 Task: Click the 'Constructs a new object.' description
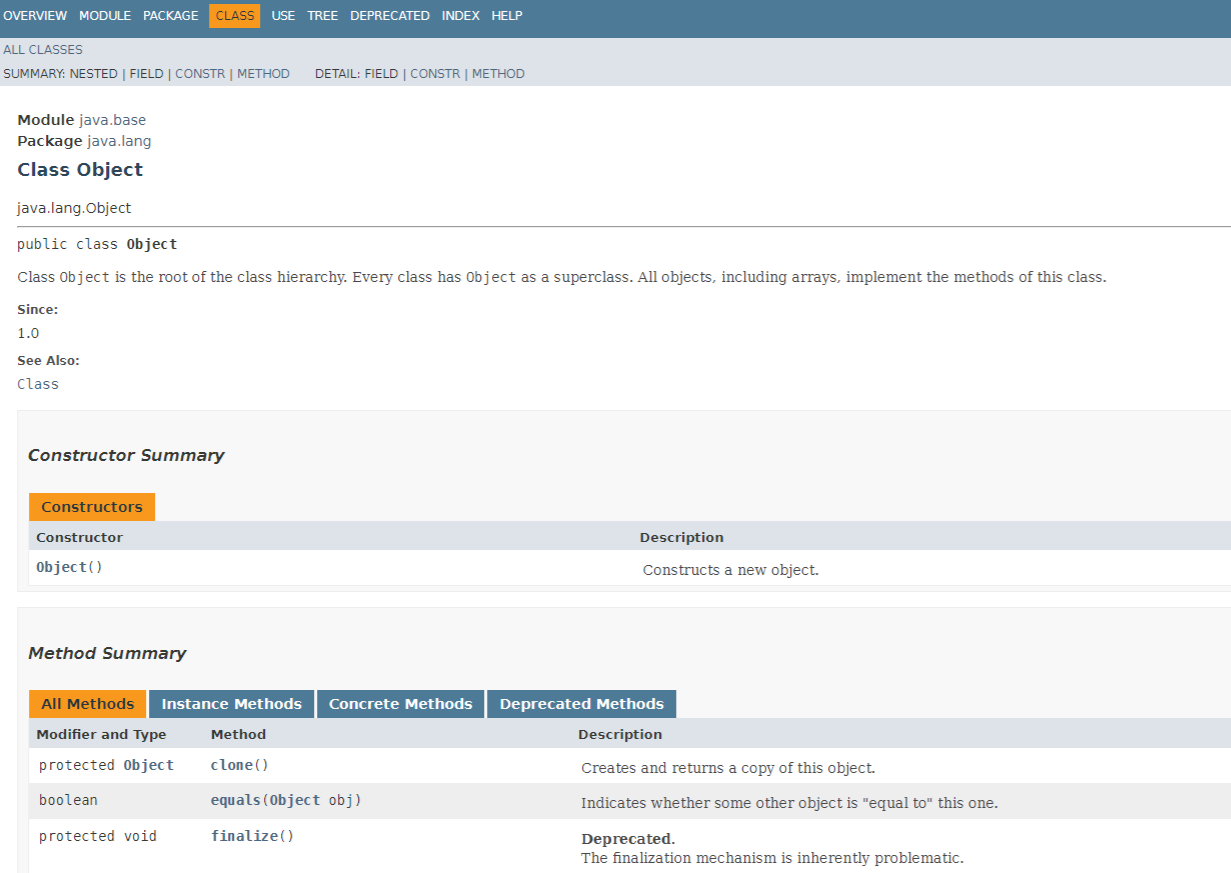[730, 570]
